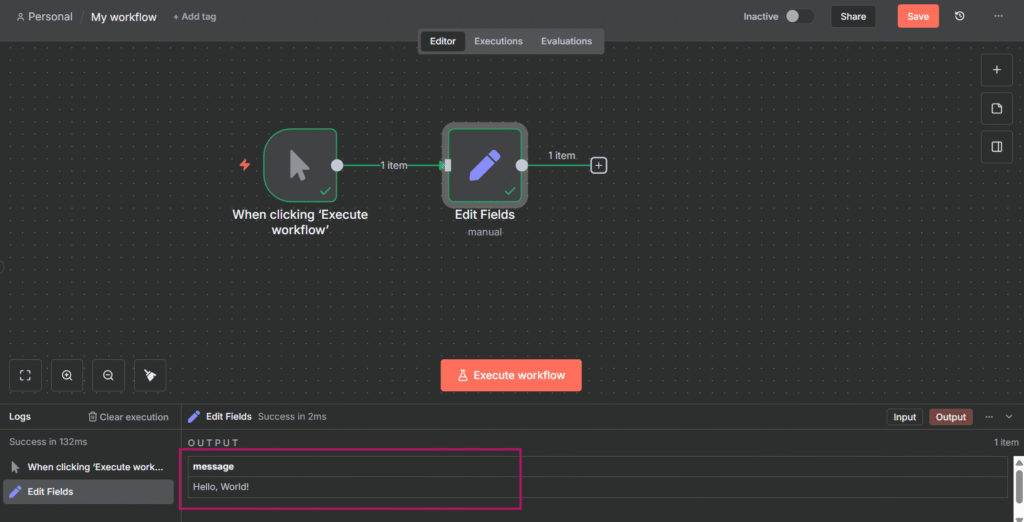Click the plus icon to add node
The width and height of the screenshot is (1024, 522).
pos(997,70)
